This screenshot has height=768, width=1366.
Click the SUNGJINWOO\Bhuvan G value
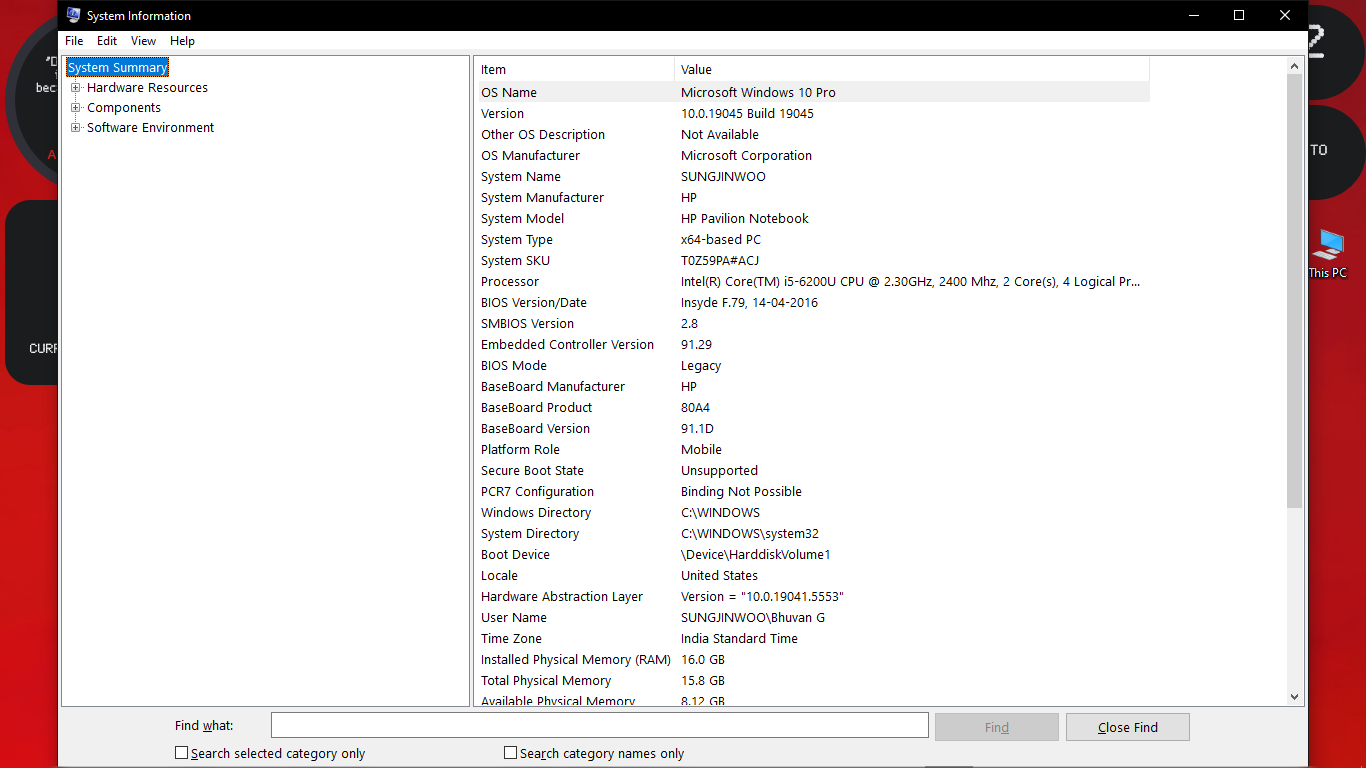pos(753,617)
